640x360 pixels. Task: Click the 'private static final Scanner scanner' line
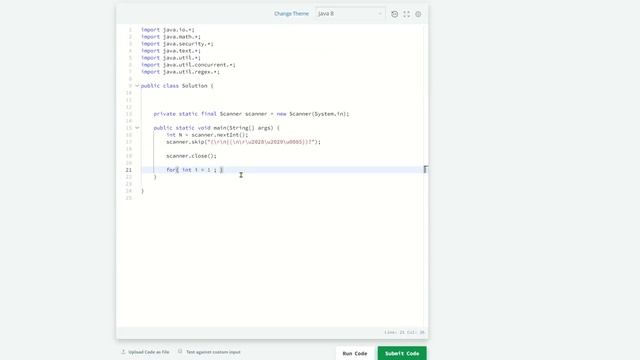tap(251, 114)
